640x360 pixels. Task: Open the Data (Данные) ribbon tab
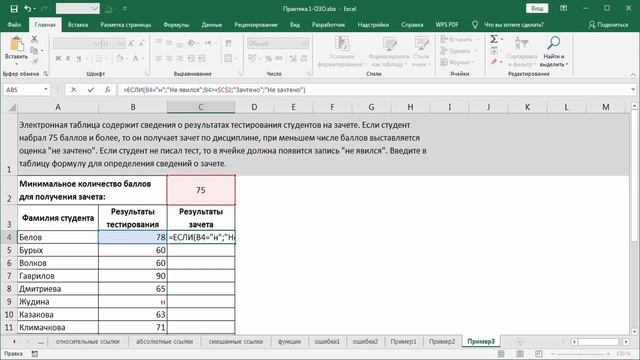coord(211,25)
